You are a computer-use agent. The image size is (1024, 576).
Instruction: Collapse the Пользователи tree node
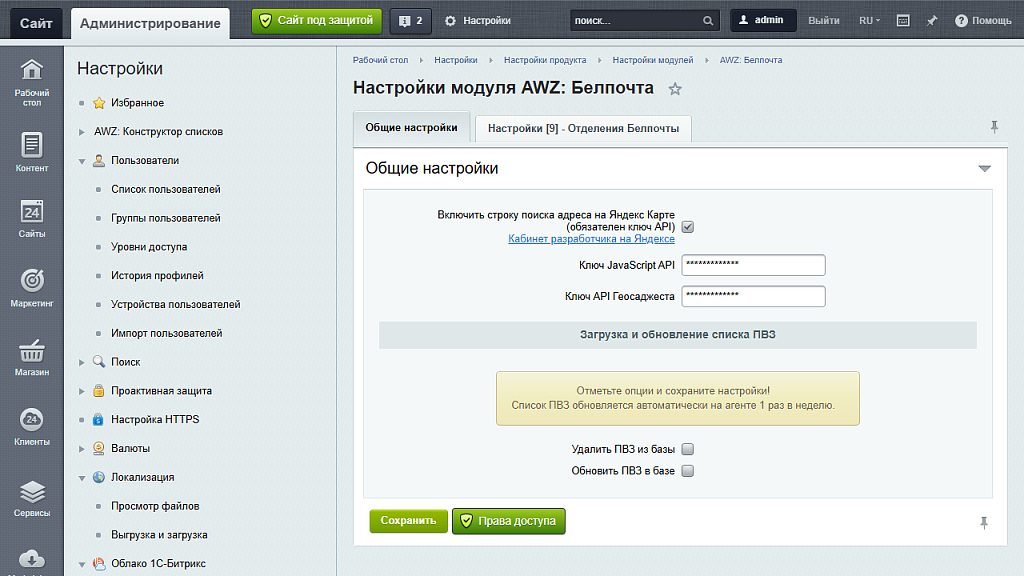click(x=82, y=160)
